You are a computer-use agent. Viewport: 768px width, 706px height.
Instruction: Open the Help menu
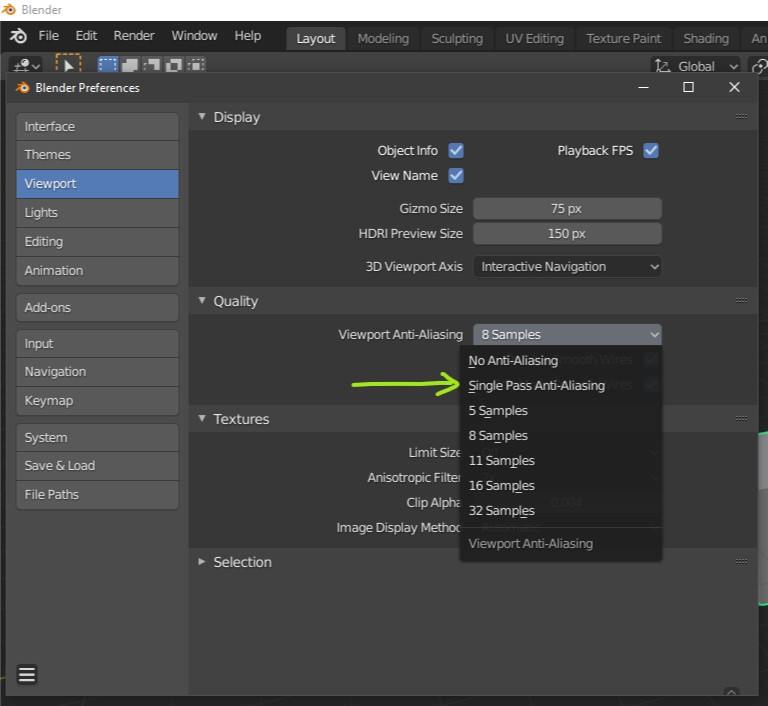click(247, 36)
